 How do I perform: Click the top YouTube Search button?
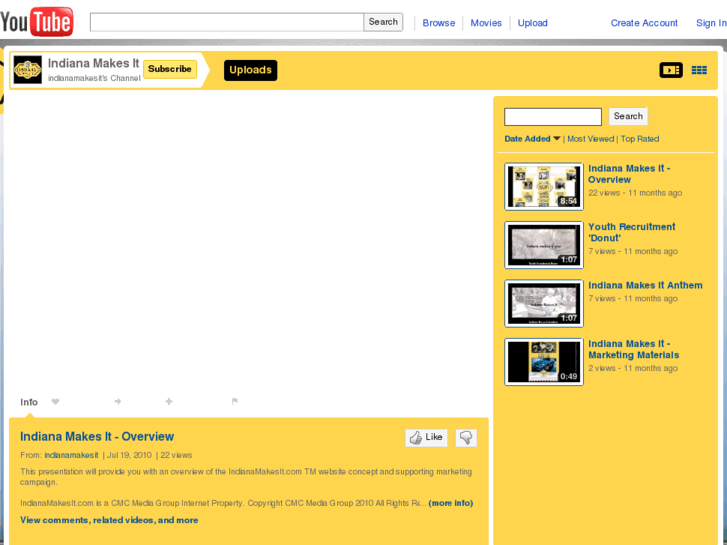point(383,22)
